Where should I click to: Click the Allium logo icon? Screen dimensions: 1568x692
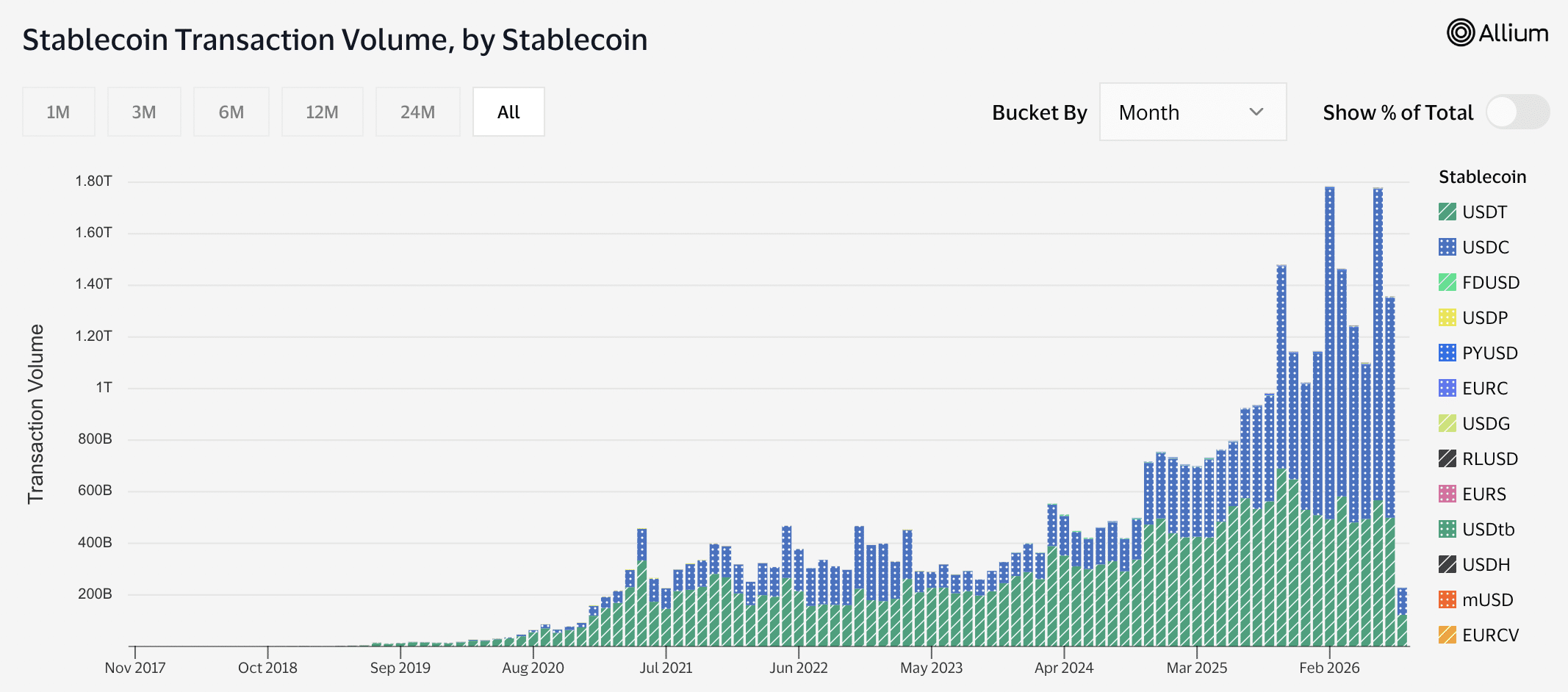(1461, 32)
